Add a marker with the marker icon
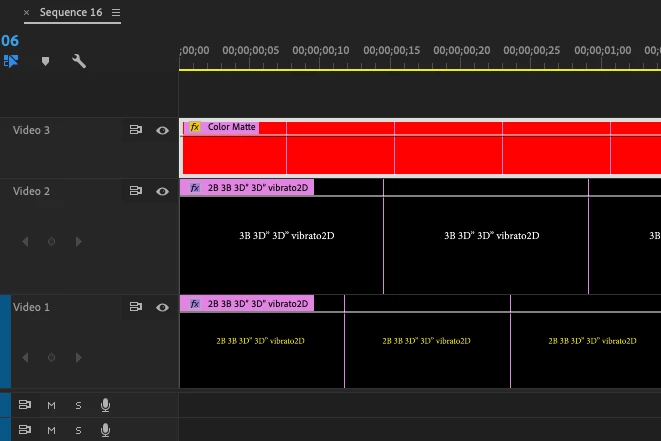Viewport: 661px width, 441px height. click(x=46, y=61)
